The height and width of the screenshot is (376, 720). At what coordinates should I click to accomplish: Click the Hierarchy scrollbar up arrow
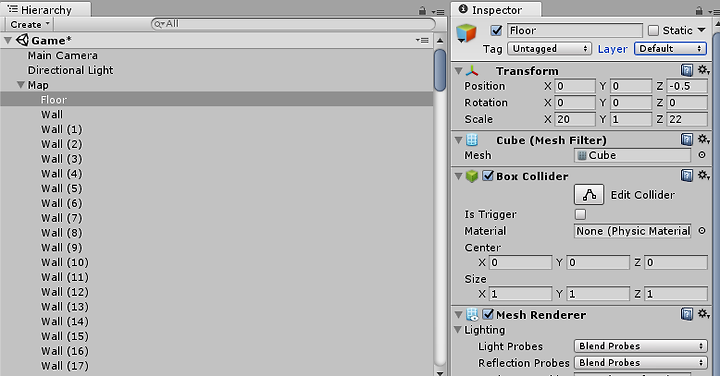pos(440,41)
